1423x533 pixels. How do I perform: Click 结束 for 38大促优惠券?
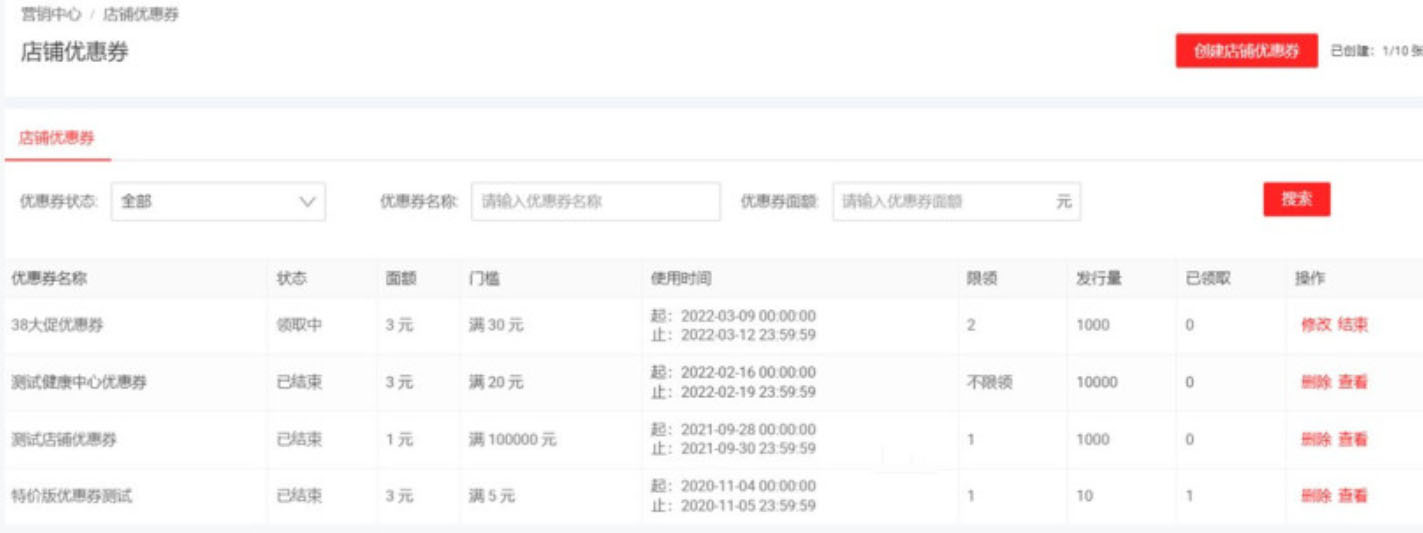coord(1352,325)
